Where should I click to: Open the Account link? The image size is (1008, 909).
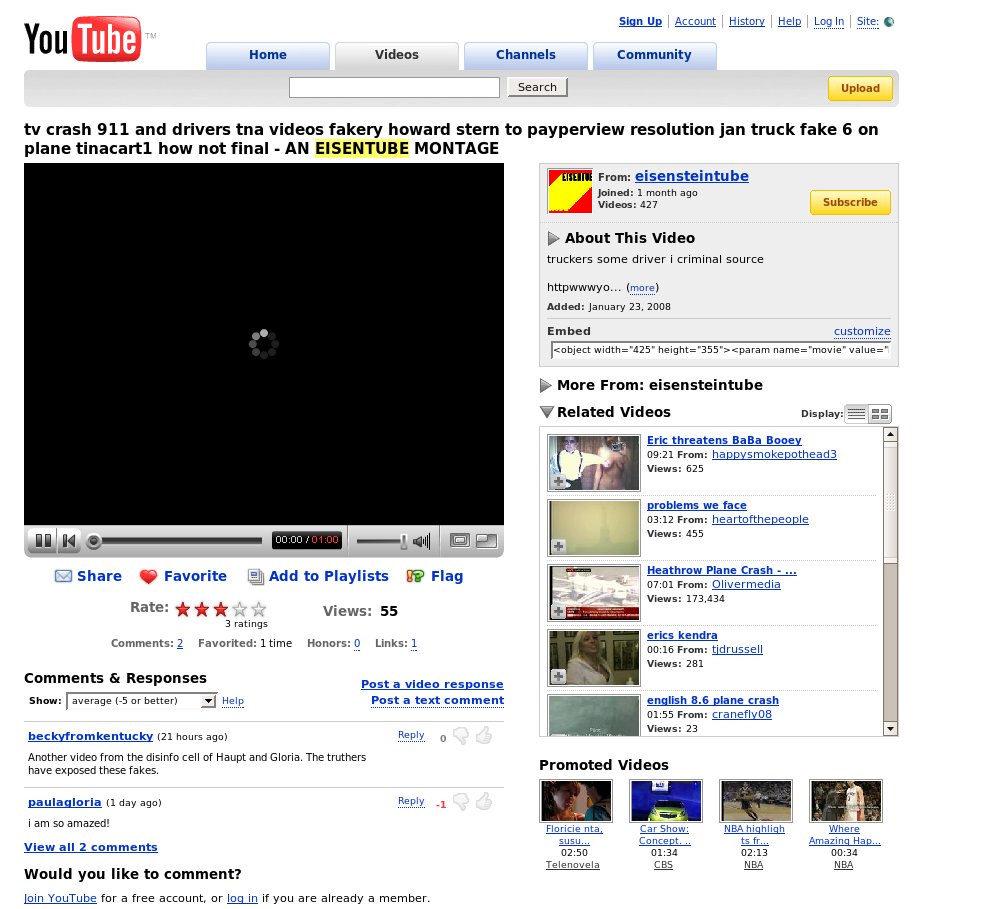pos(695,21)
